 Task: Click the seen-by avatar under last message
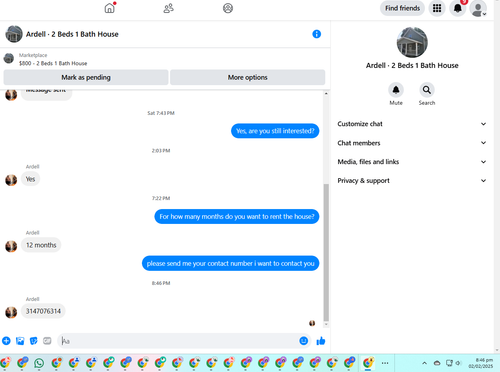pyautogui.click(x=312, y=323)
